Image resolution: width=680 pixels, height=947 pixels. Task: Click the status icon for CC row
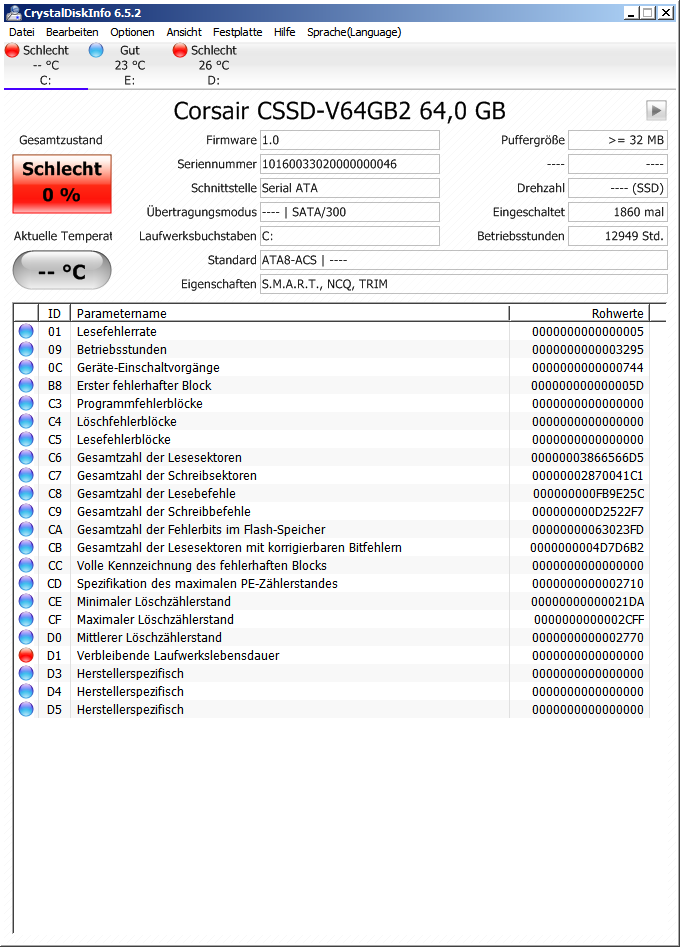[26, 565]
